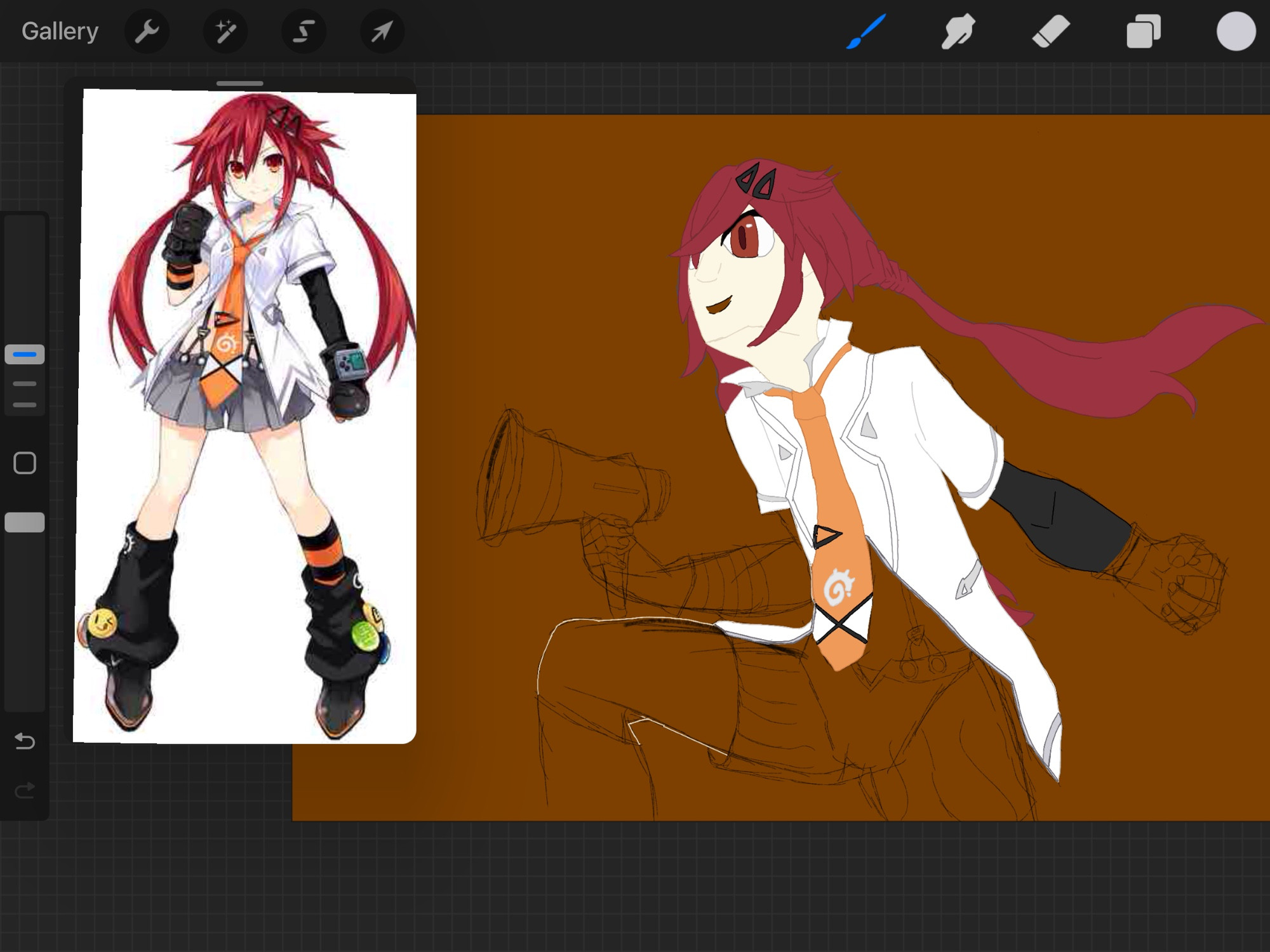Activate the Selection tool
Image resolution: width=1270 pixels, height=952 pixels.
point(304,31)
